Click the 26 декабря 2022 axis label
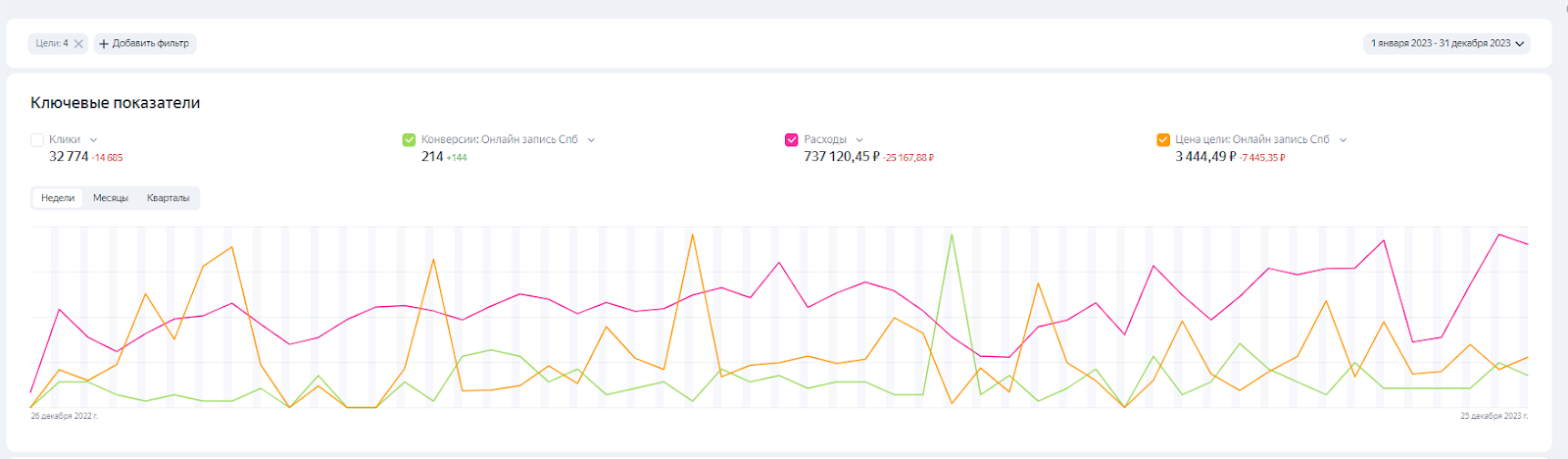This screenshot has height=459, width=1568. [x=65, y=416]
